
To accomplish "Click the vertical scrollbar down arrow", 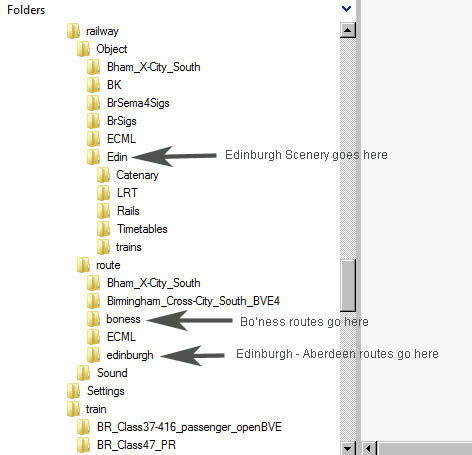I will pyautogui.click(x=348, y=448).
